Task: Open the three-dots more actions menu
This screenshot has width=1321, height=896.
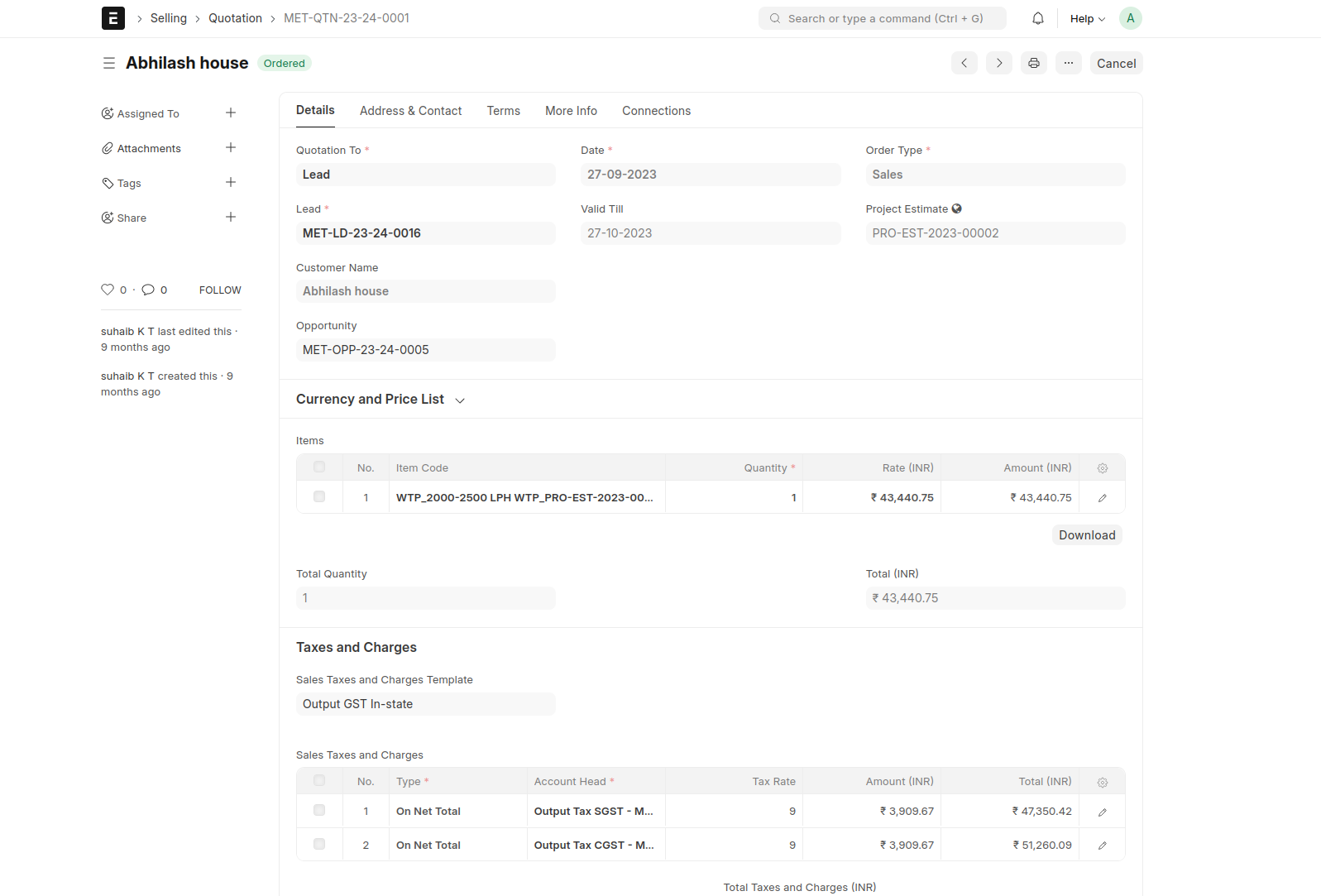Action: tap(1068, 63)
